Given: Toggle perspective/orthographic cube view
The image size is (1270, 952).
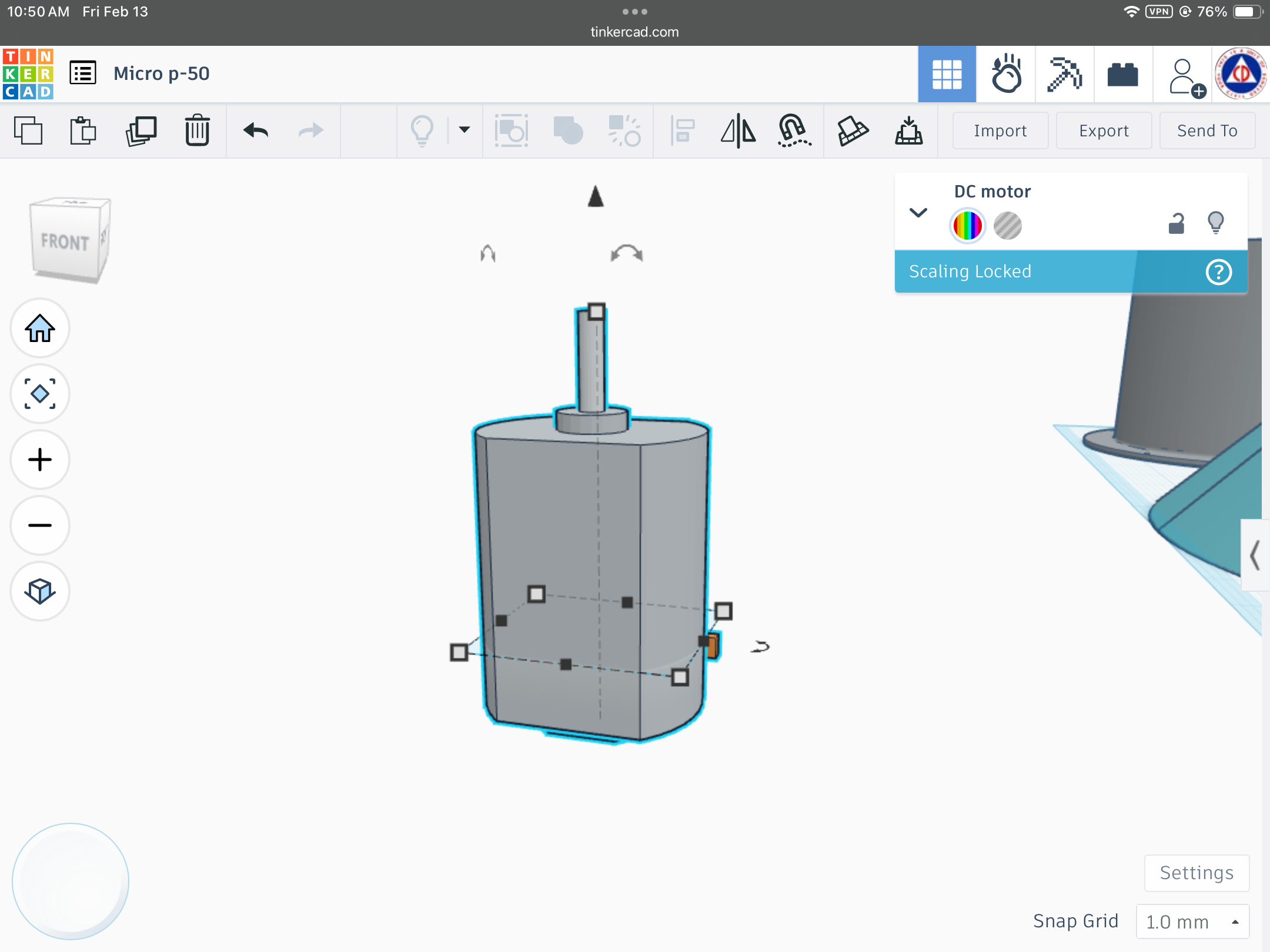Looking at the screenshot, I should [40, 591].
